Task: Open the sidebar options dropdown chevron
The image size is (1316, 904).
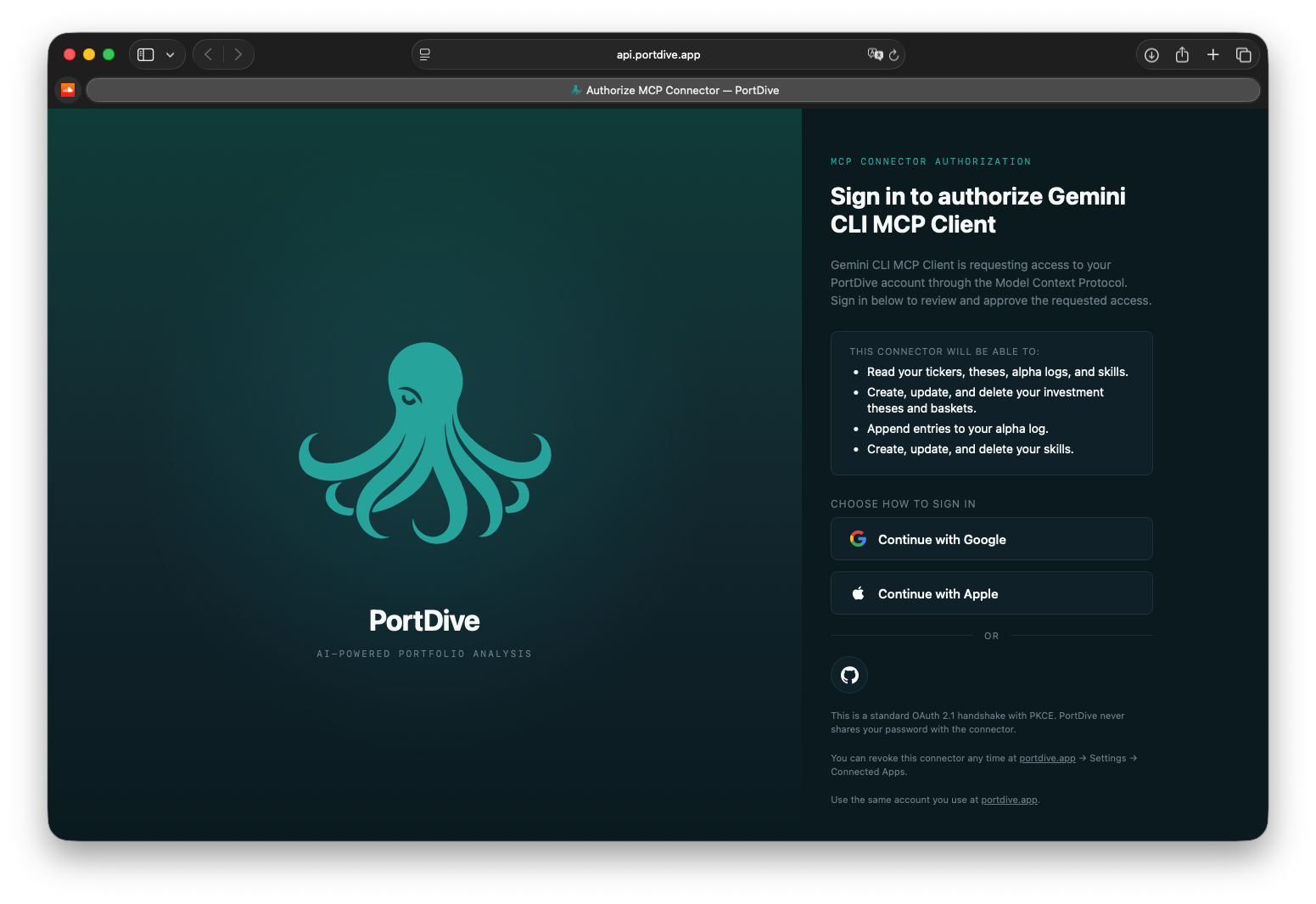Action: pyautogui.click(x=171, y=54)
